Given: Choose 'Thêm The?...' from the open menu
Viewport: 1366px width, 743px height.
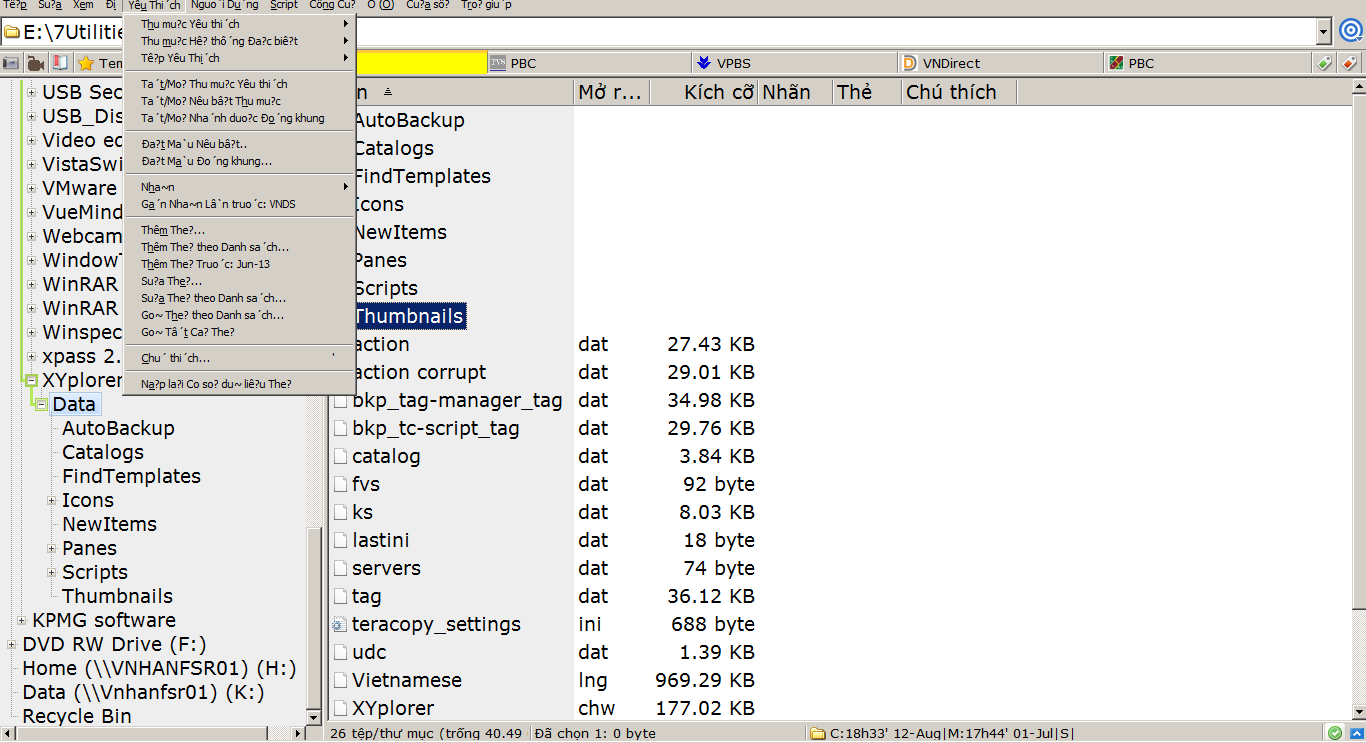Looking at the screenshot, I should [173, 230].
